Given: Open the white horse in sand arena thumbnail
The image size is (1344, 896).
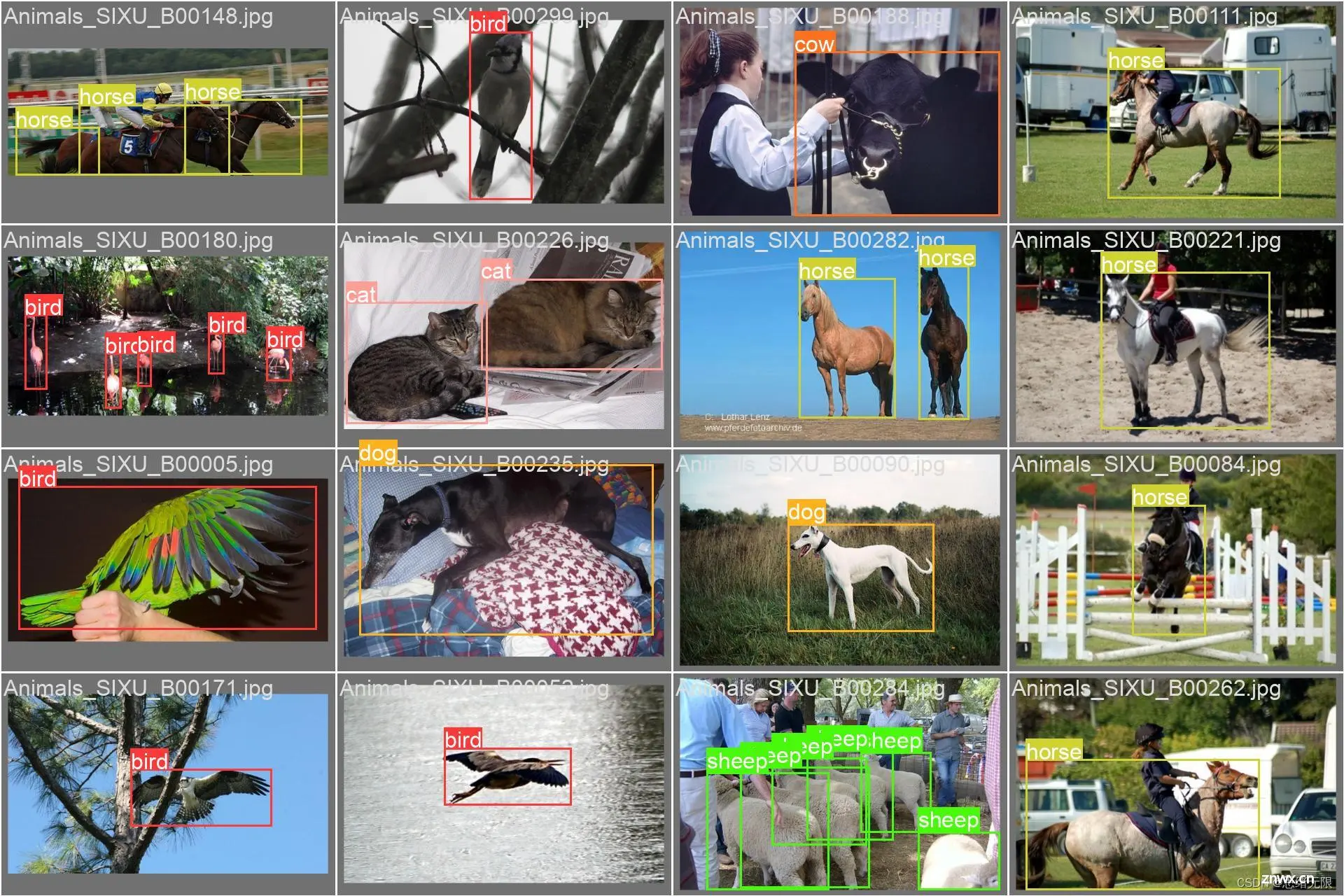Looking at the screenshot, I should [1176, 336].
